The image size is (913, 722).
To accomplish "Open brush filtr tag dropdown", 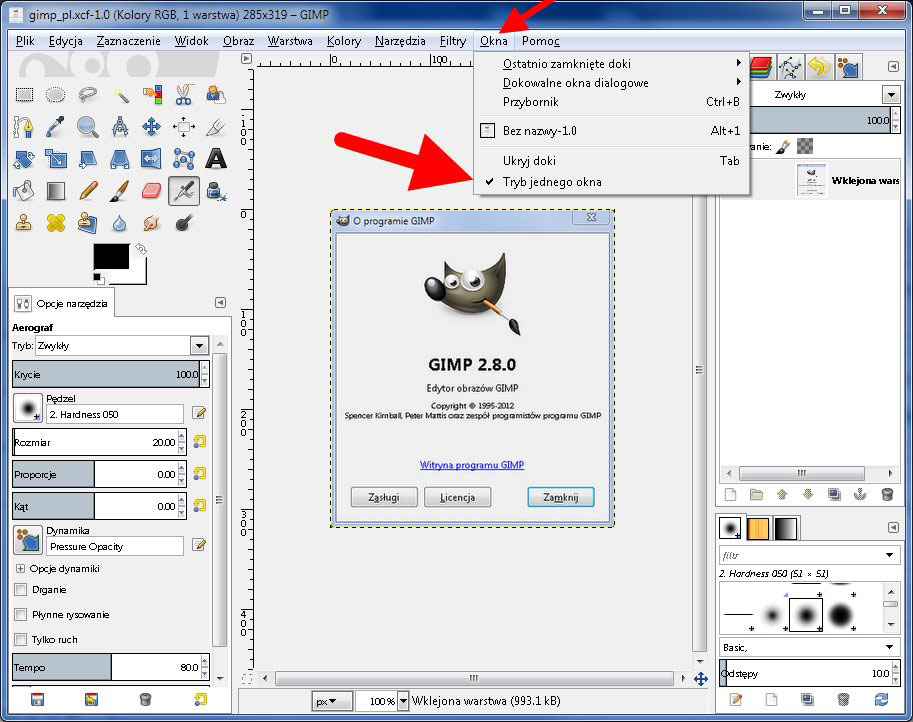I will click(x=889, y=555).
